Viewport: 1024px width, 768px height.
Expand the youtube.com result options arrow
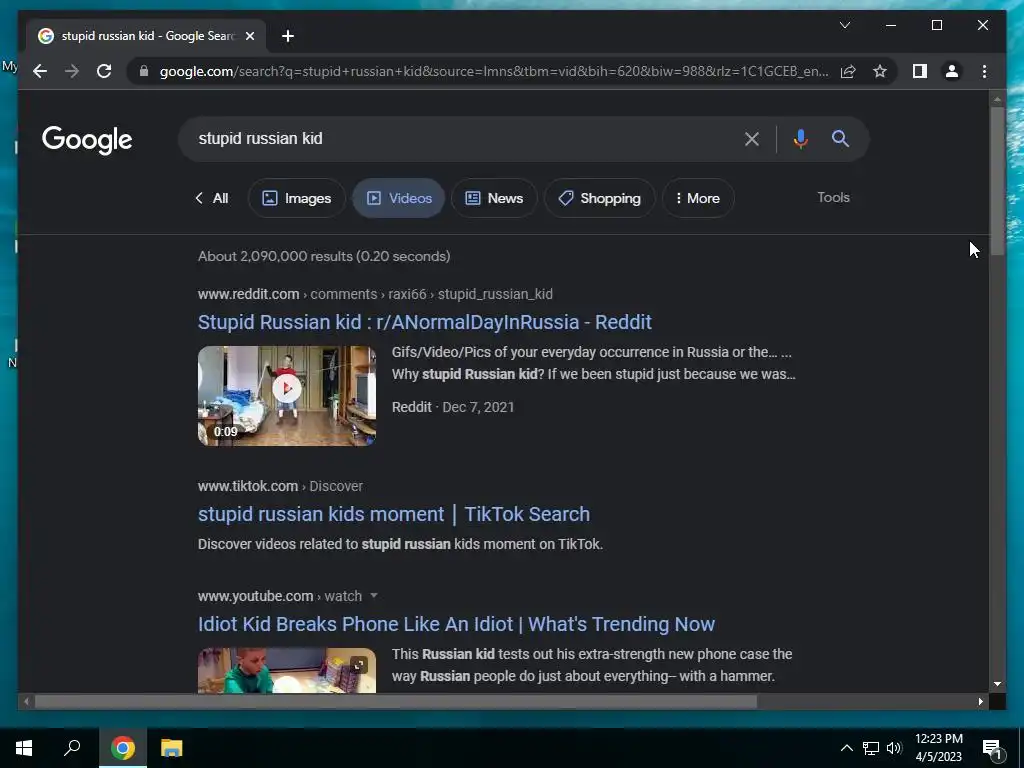click(x=374, y=596)
